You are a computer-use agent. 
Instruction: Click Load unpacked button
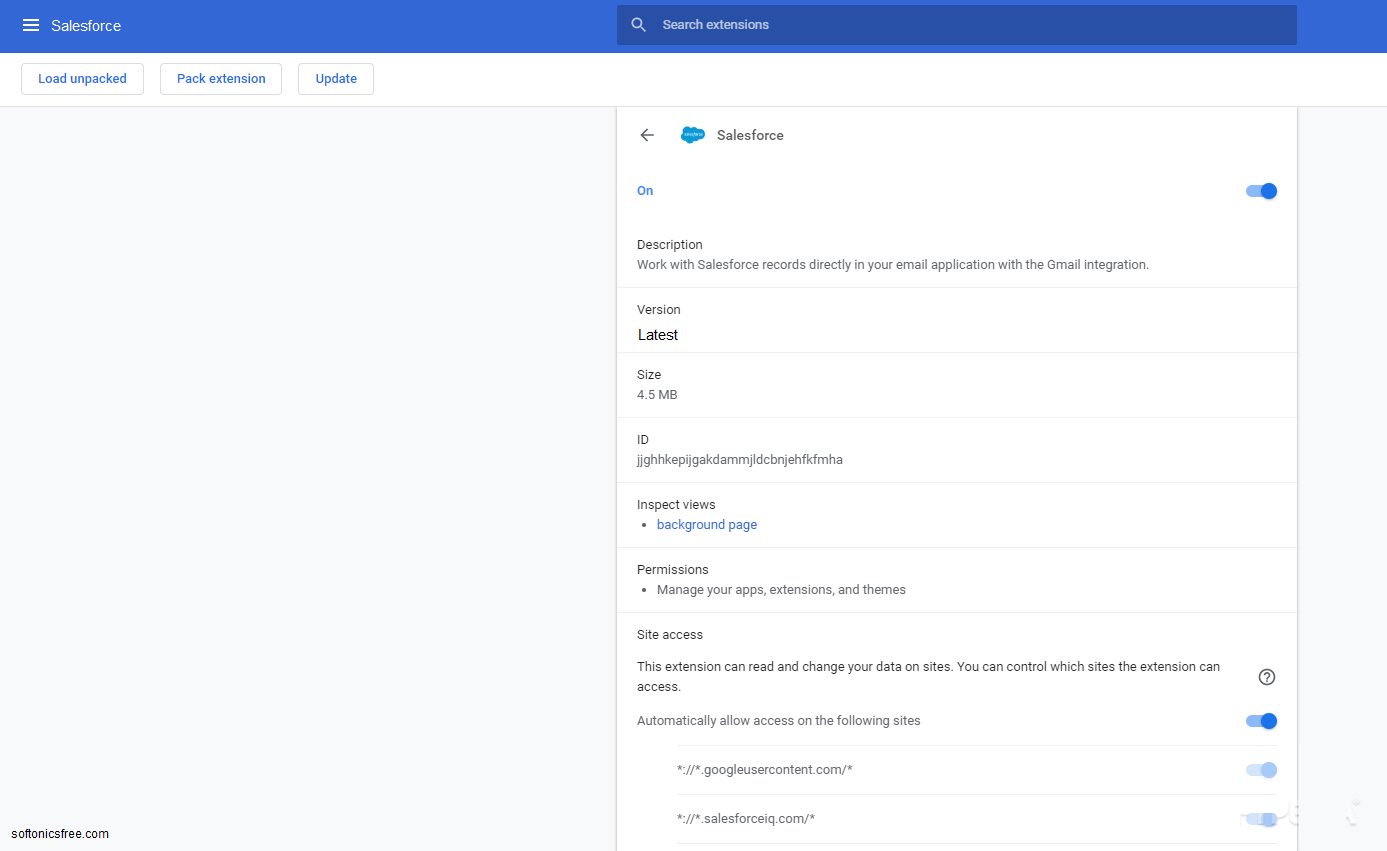(x=82, y=79)
